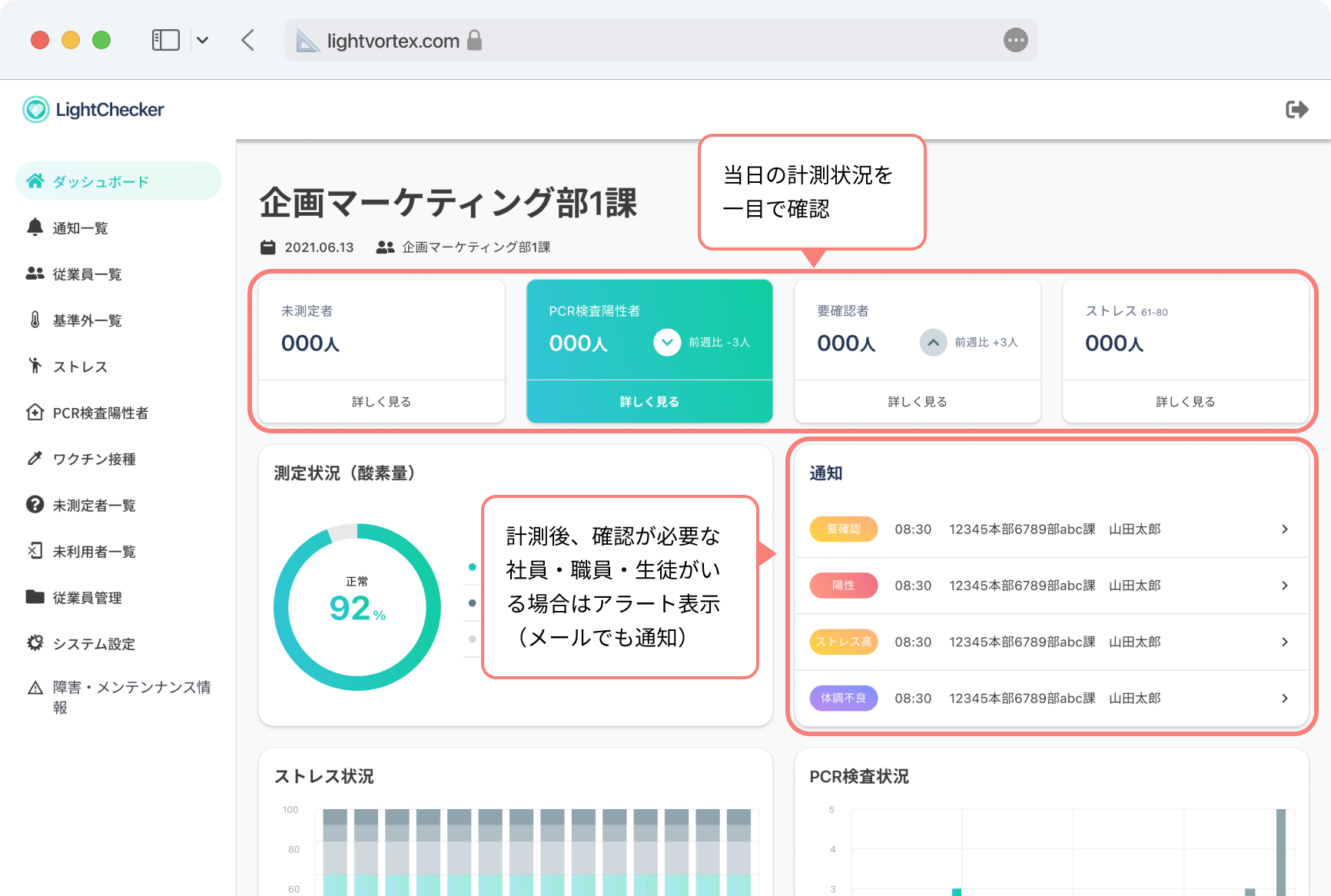Image resolution: width=1331 pixels, height=896 pixels.
Task: Open the 要確認 notification row chevron
Action: tap(1284, 529)
